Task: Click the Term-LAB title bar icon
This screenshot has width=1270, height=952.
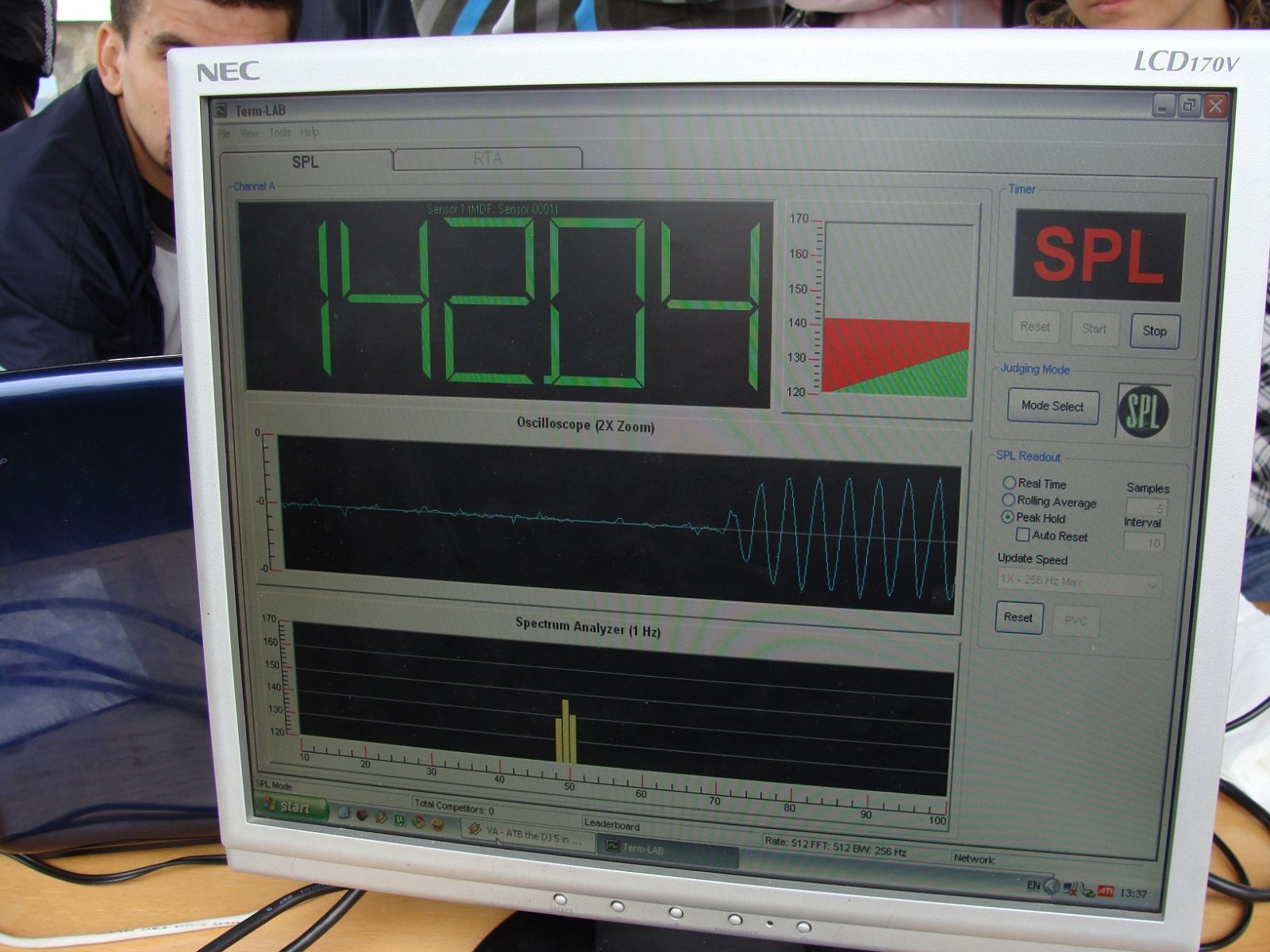Action: [221, 110]
